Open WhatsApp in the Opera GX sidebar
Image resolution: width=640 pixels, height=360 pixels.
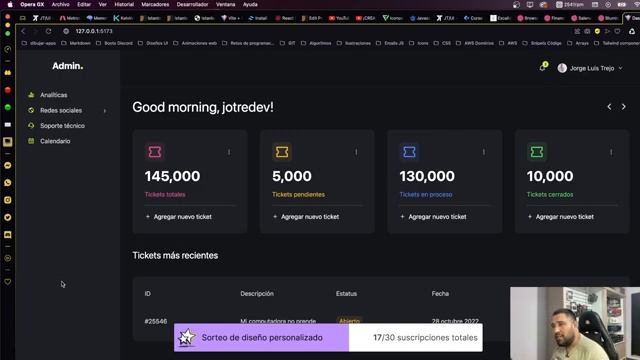(x=7, y=183)
